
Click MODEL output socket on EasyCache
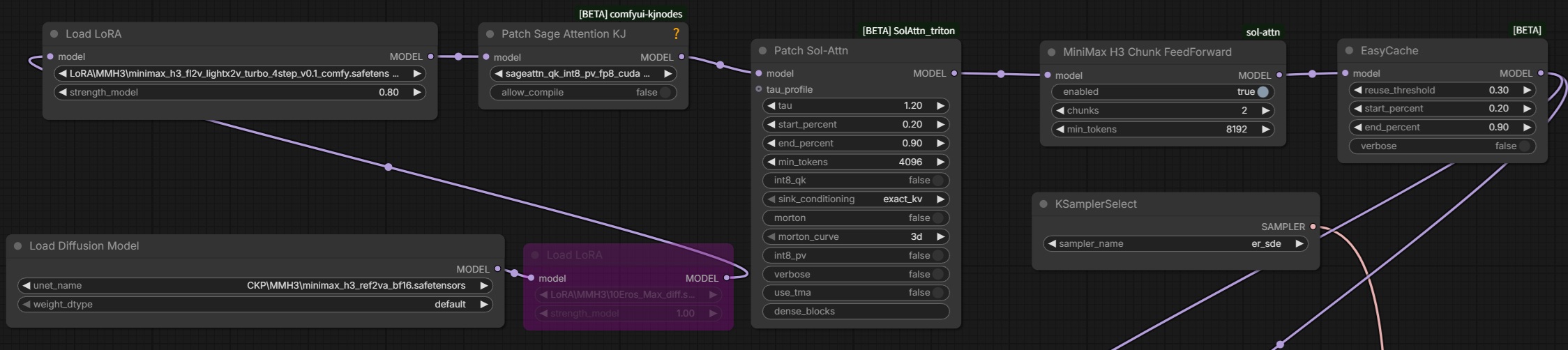(x=1540, y=73)
